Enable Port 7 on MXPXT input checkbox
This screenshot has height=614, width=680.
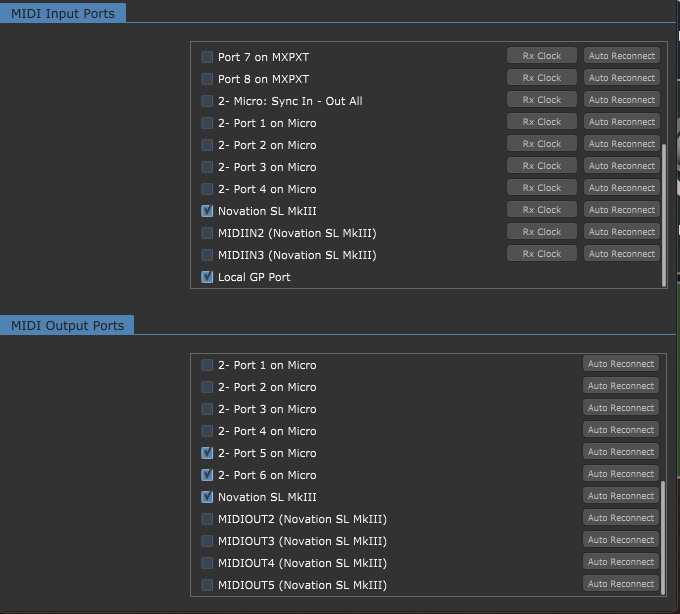(x=207, y=57)
